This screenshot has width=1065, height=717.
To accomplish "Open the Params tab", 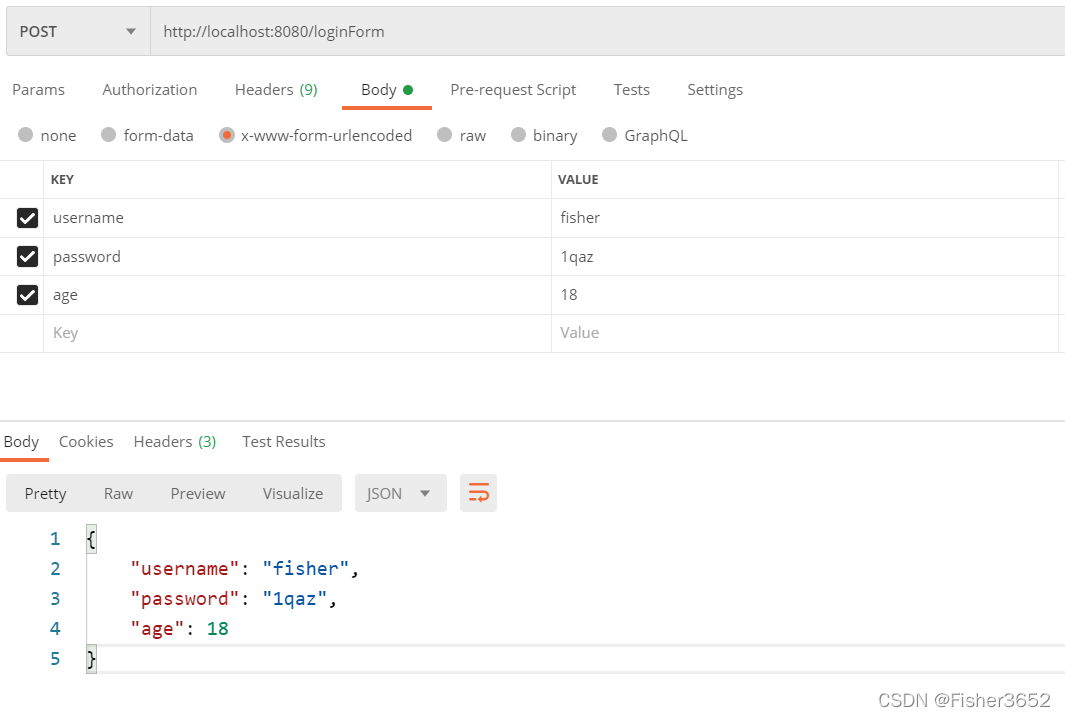I will pos(39,90).
